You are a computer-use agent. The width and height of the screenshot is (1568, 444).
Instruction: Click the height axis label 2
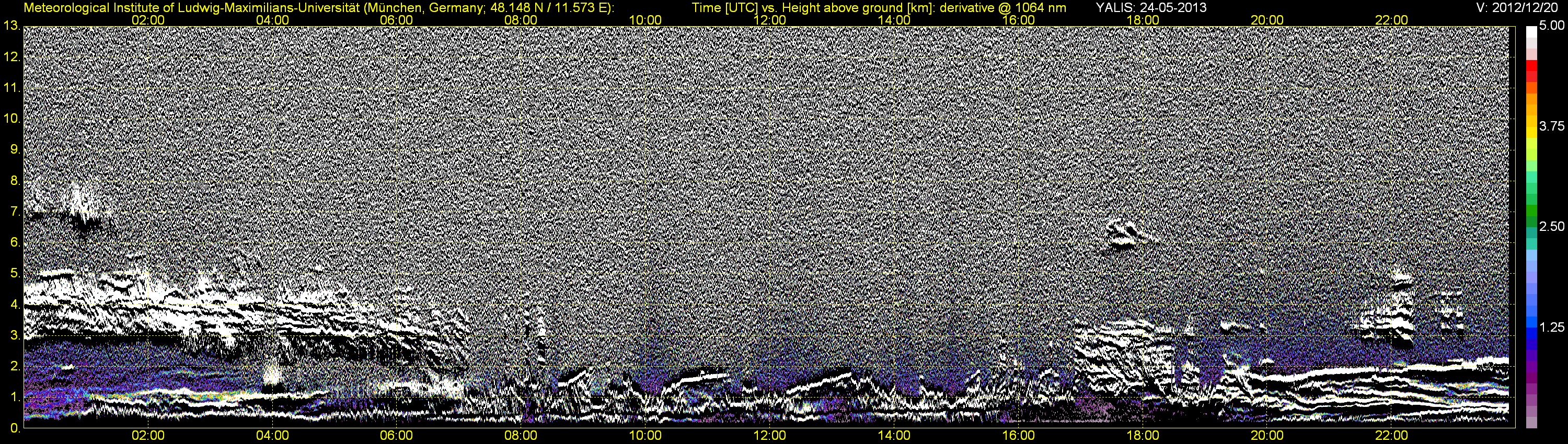tap(15, 367)
